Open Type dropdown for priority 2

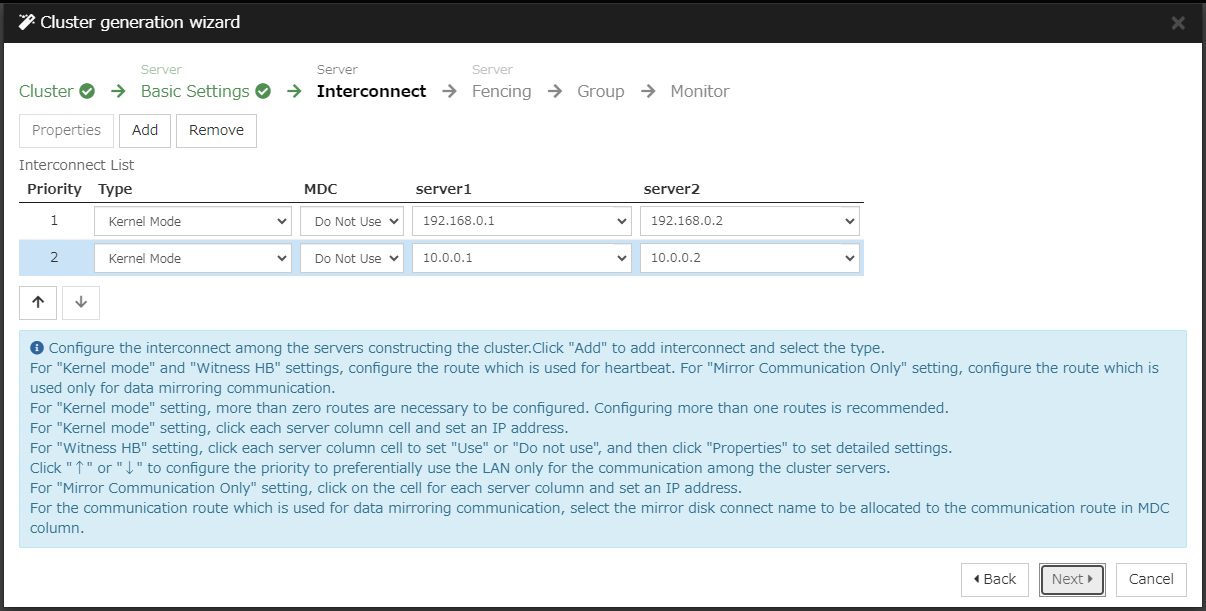[x=192, y=258]
